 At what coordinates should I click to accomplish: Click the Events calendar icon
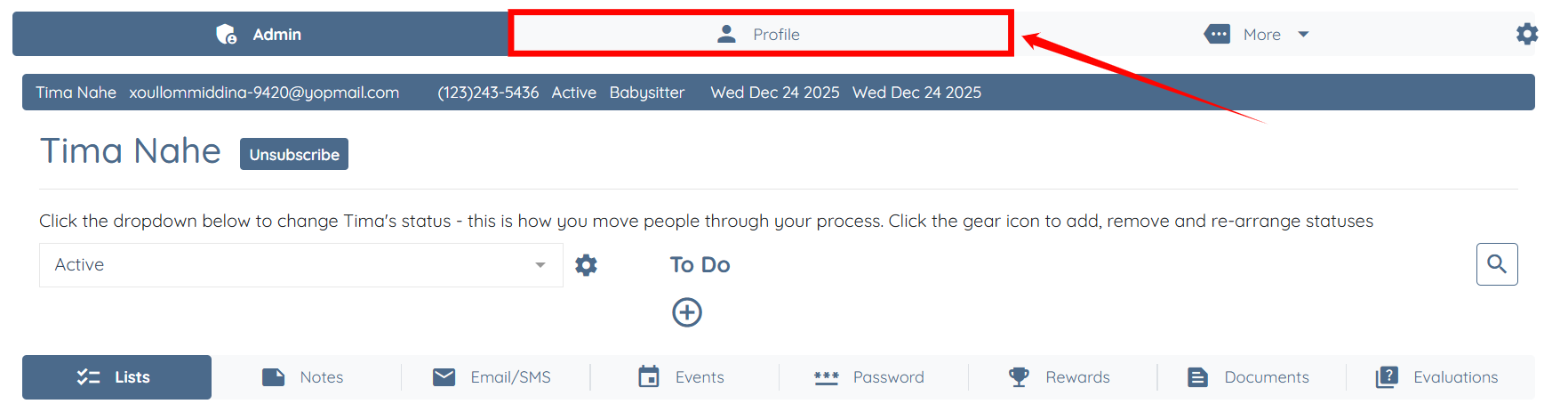pyautogui.click(x=649, y=377)
